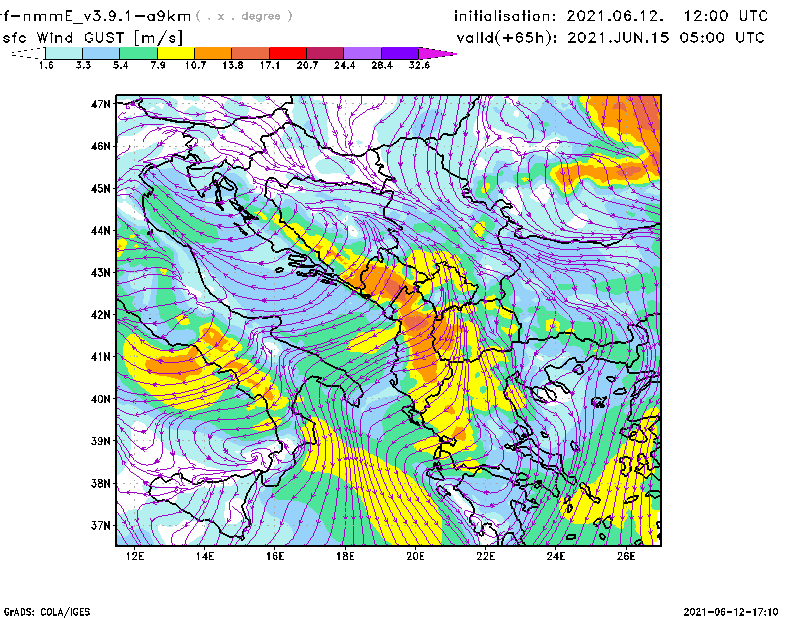800x618 pixels.
Task: Click the '43N' latitude label
Action: (x=101, y=273)
